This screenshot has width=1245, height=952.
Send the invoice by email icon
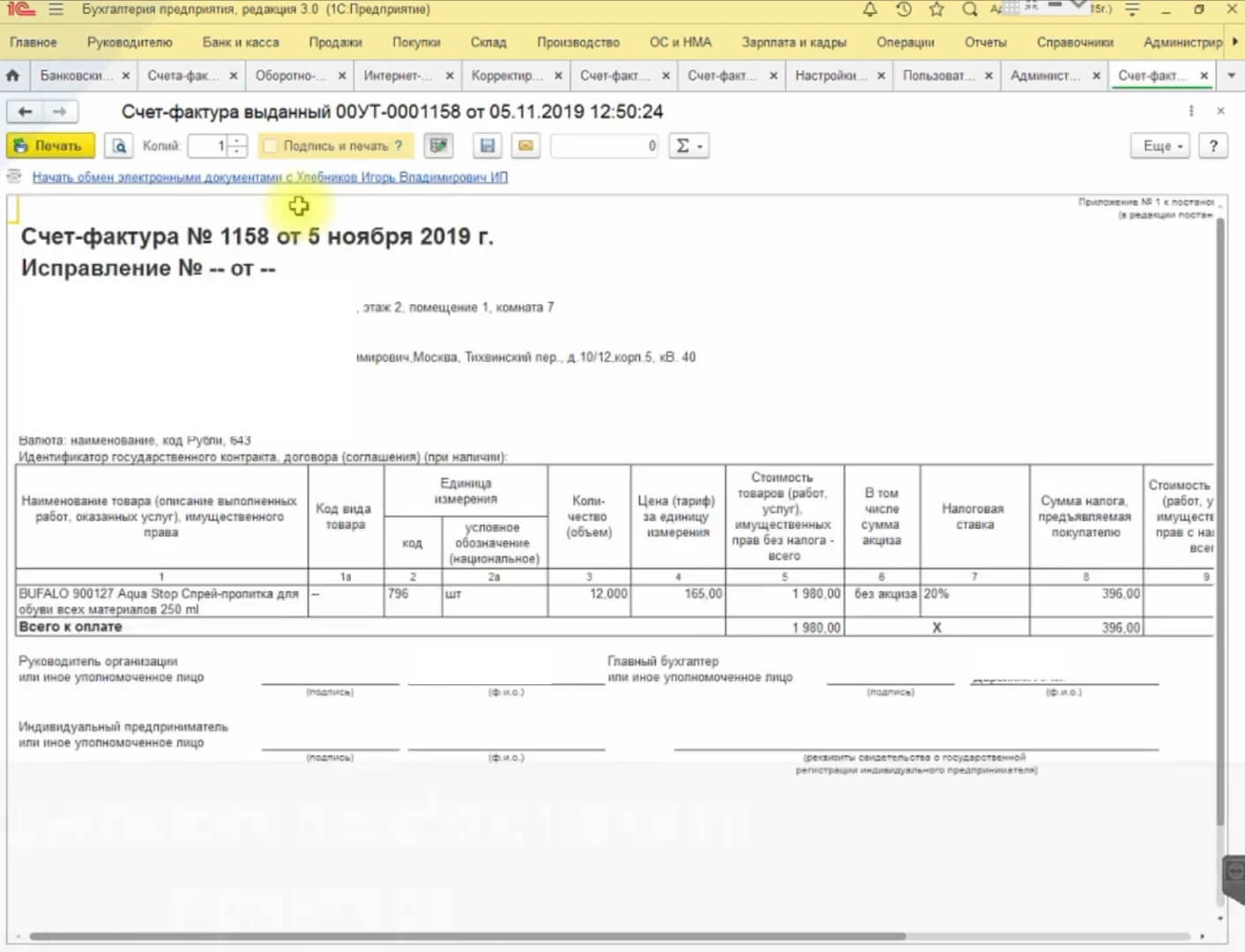526,145
